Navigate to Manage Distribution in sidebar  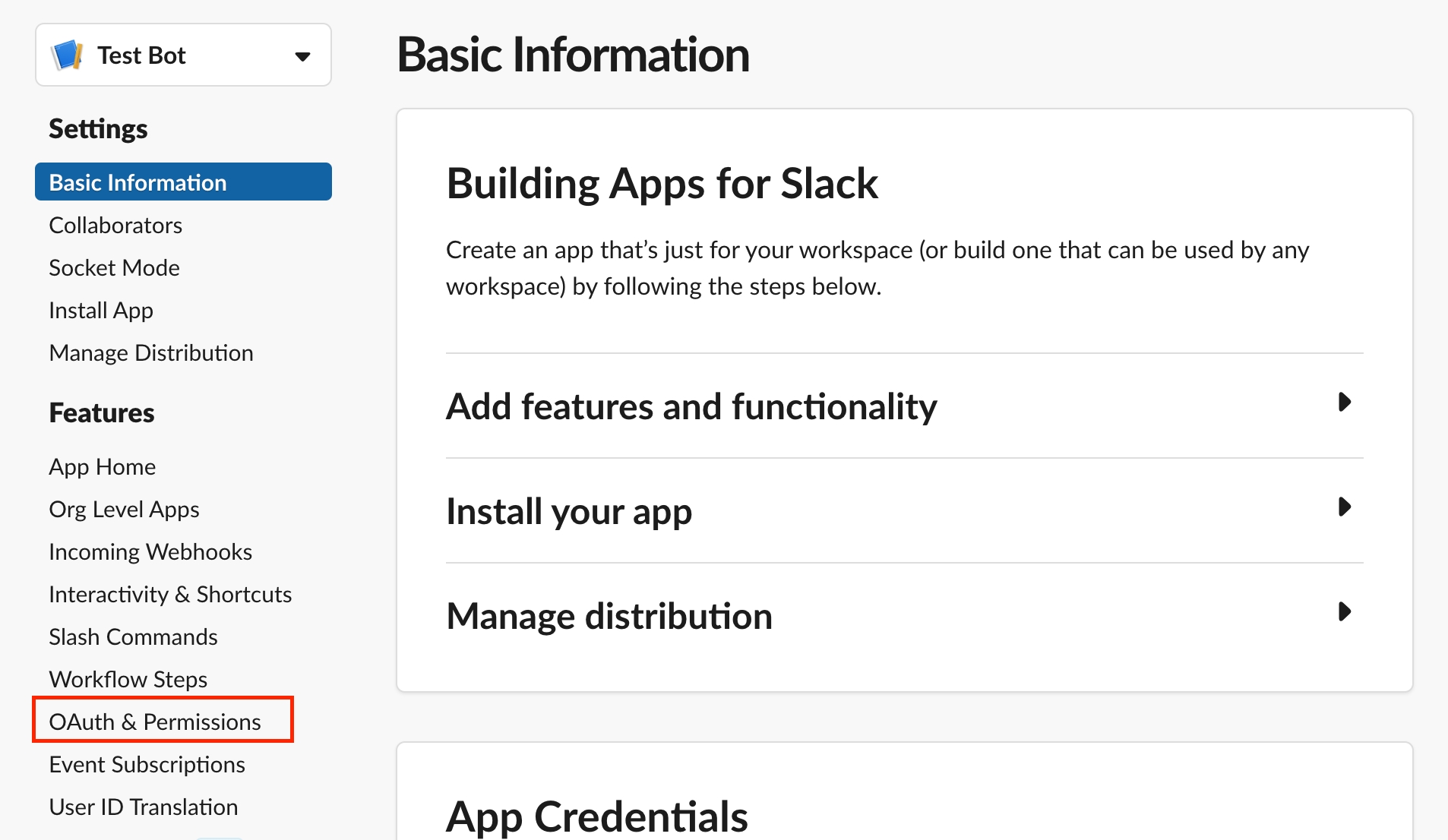click(151, 353)
